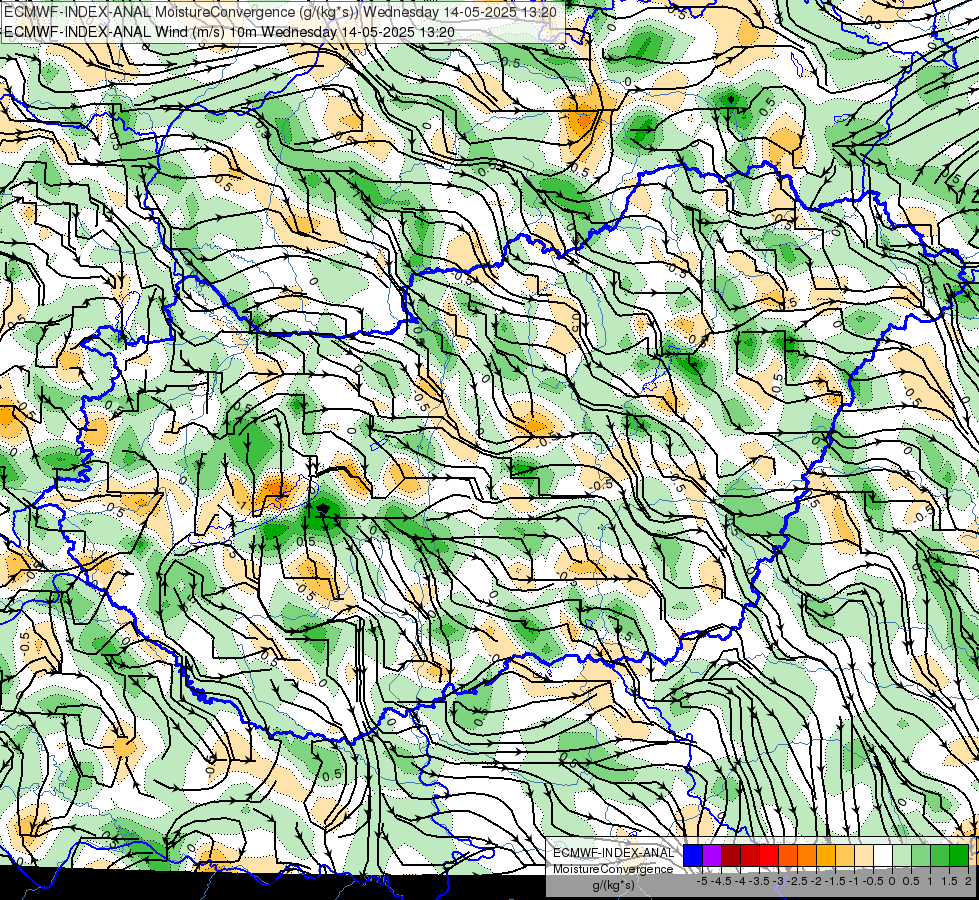The height and width of the screenshot is (900, 979).
Task: Click the -2.5 value on legend scale
Action: (797, 881)
